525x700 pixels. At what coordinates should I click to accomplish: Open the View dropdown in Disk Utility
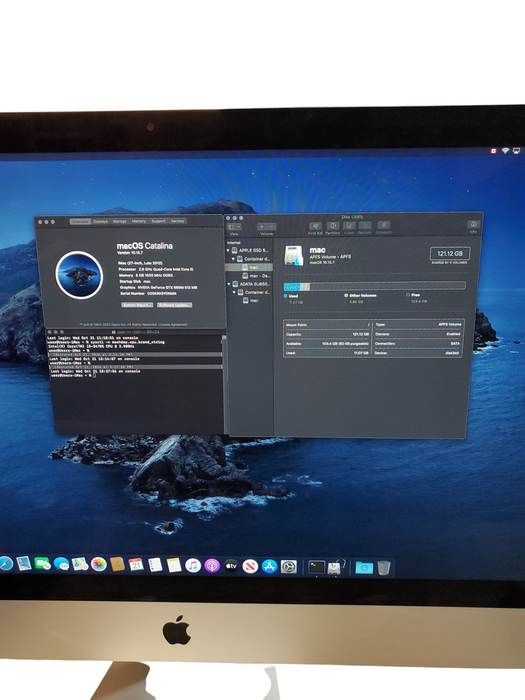tap(234, 227)
